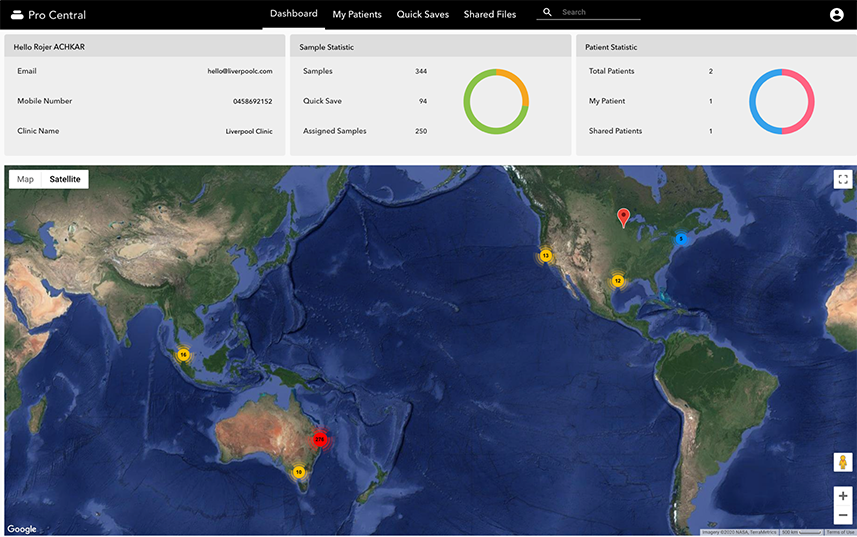Switch map to Map view

click(25, 179)
